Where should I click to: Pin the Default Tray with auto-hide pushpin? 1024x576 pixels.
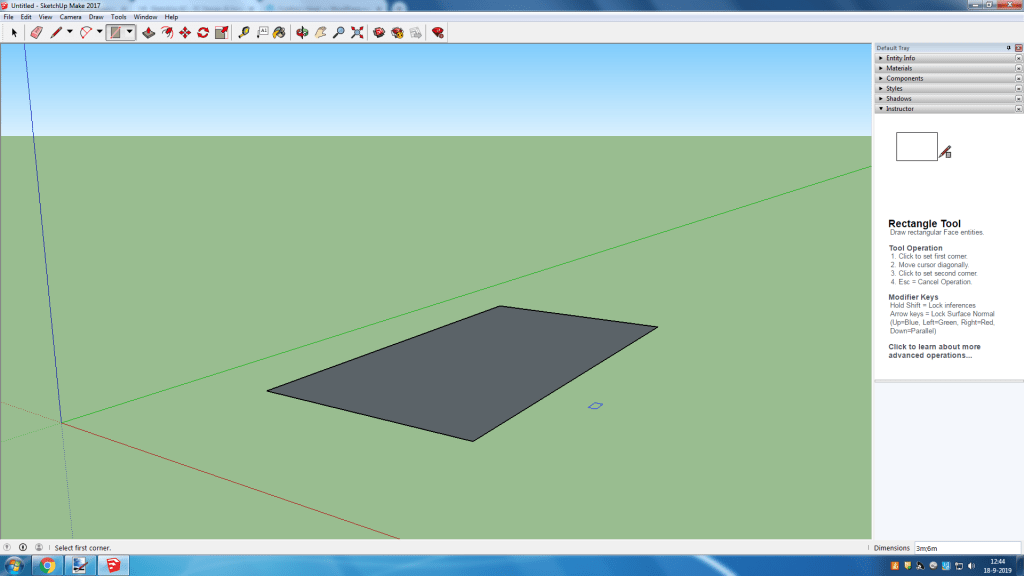pos(1008,48)
